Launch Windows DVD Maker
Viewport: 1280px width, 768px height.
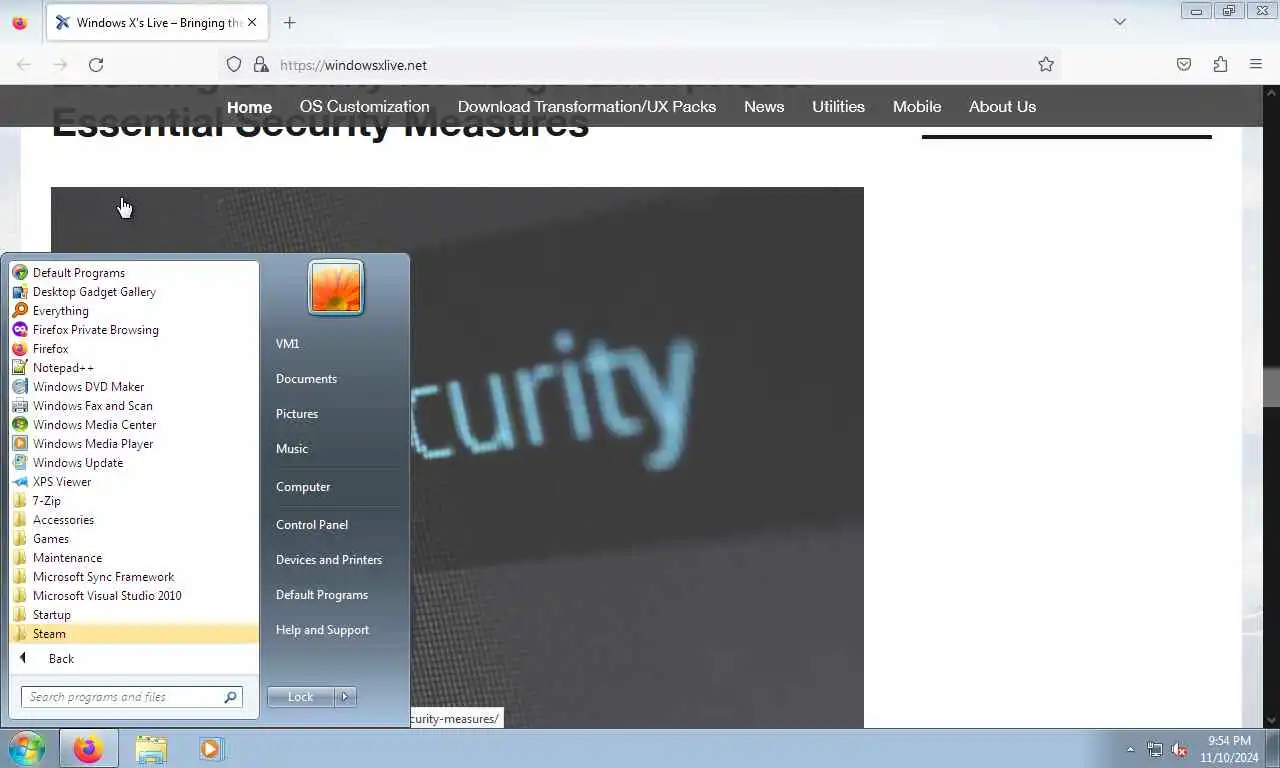tap(134, 387)
